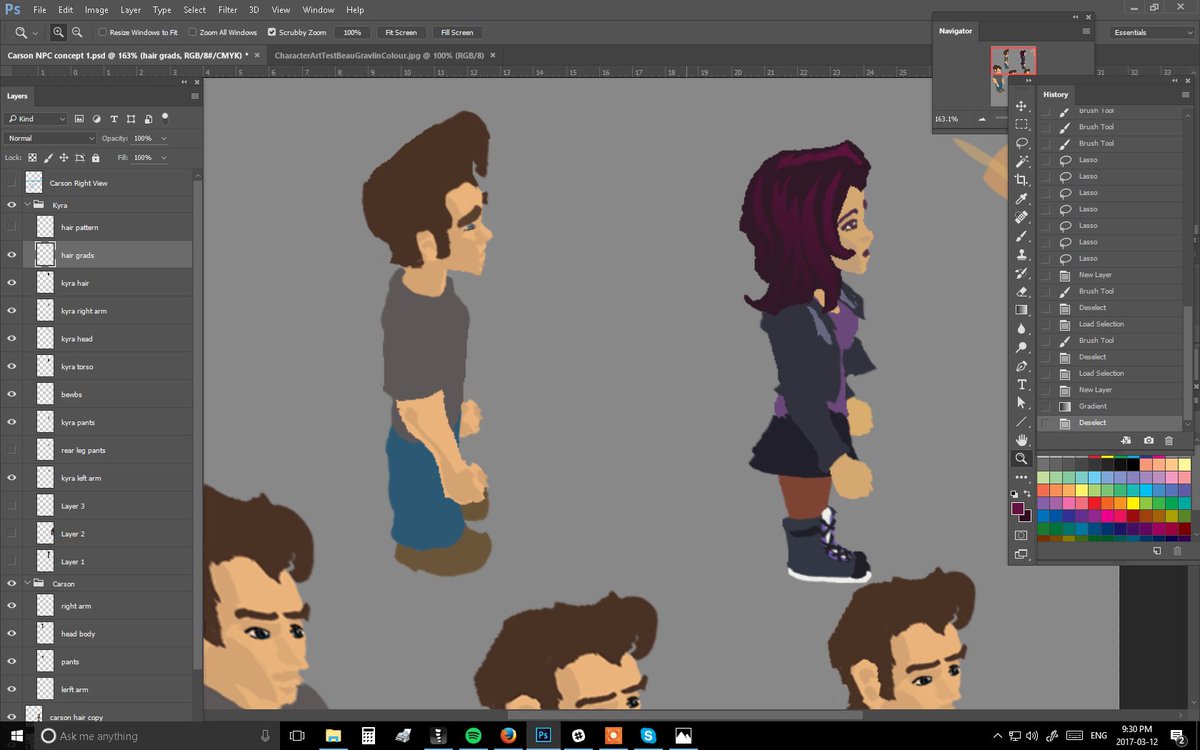Collapse the Kyra layer group
This screenshot has width=1200, height=750.
27,204
